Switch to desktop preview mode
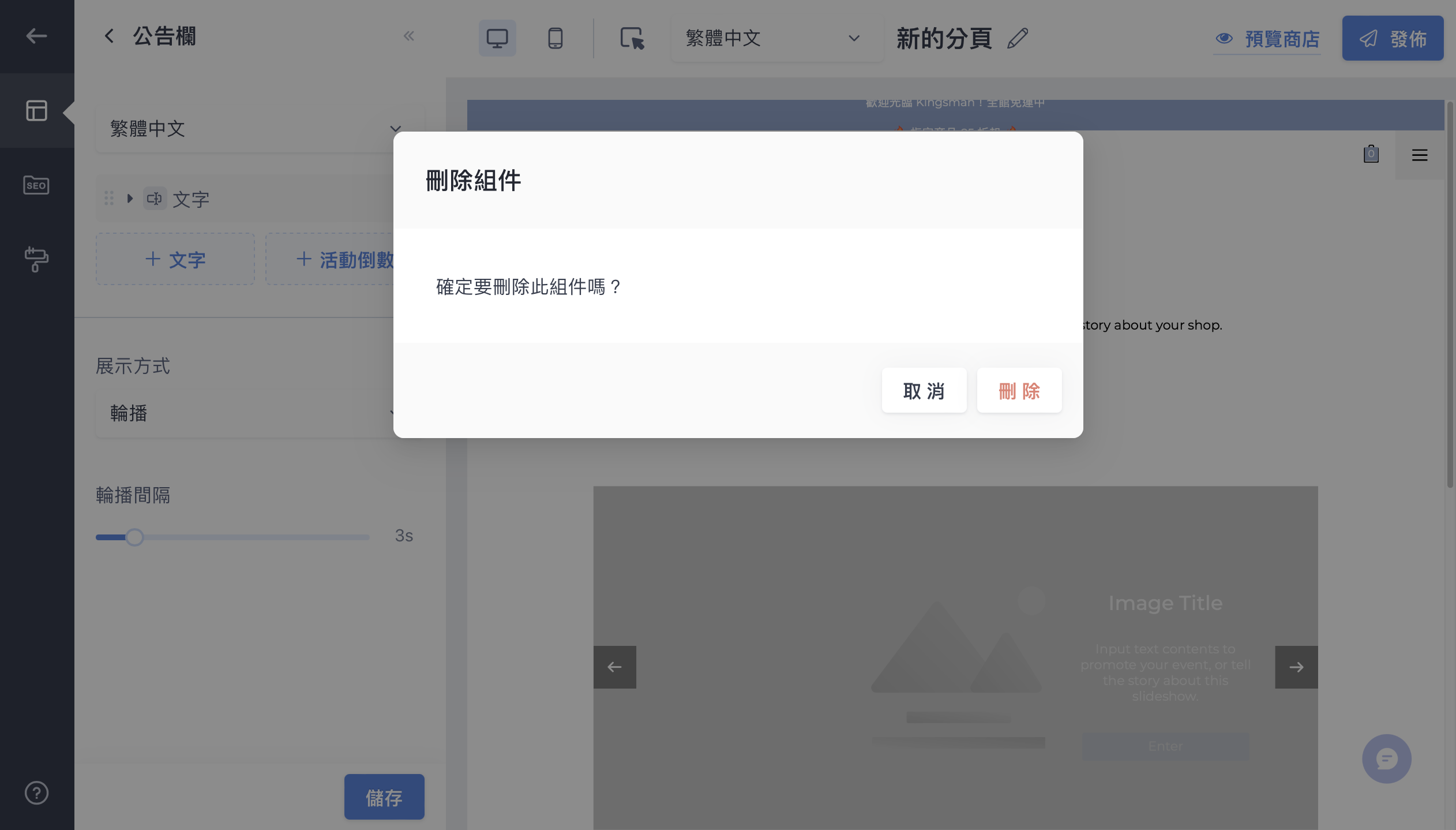 tap(497, 38)
